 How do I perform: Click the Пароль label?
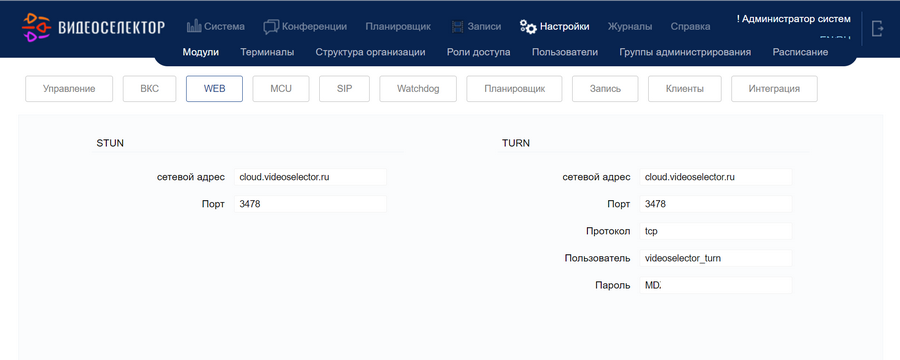(613, 285)
